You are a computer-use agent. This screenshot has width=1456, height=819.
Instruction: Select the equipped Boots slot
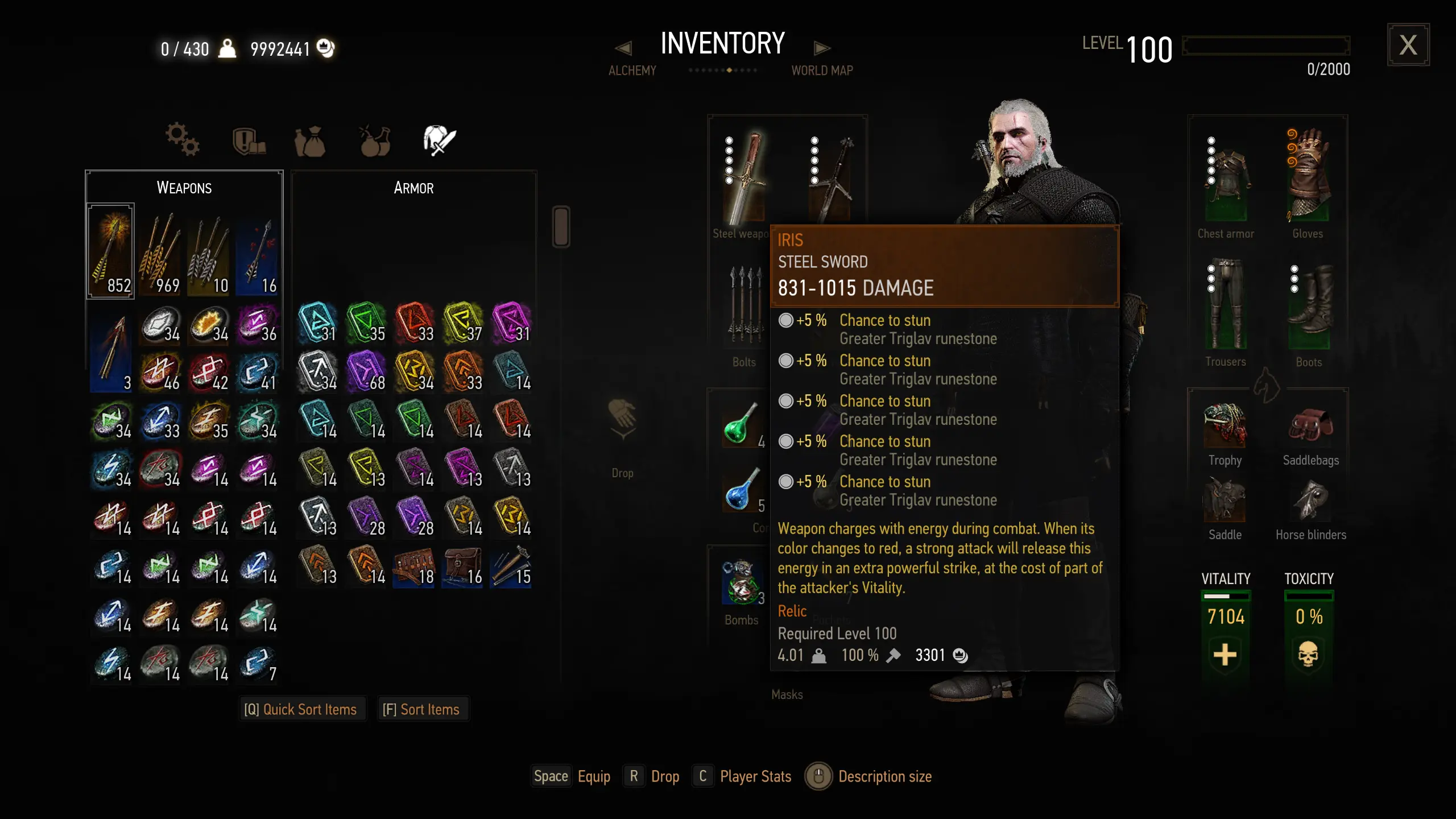coord(1309,305)
